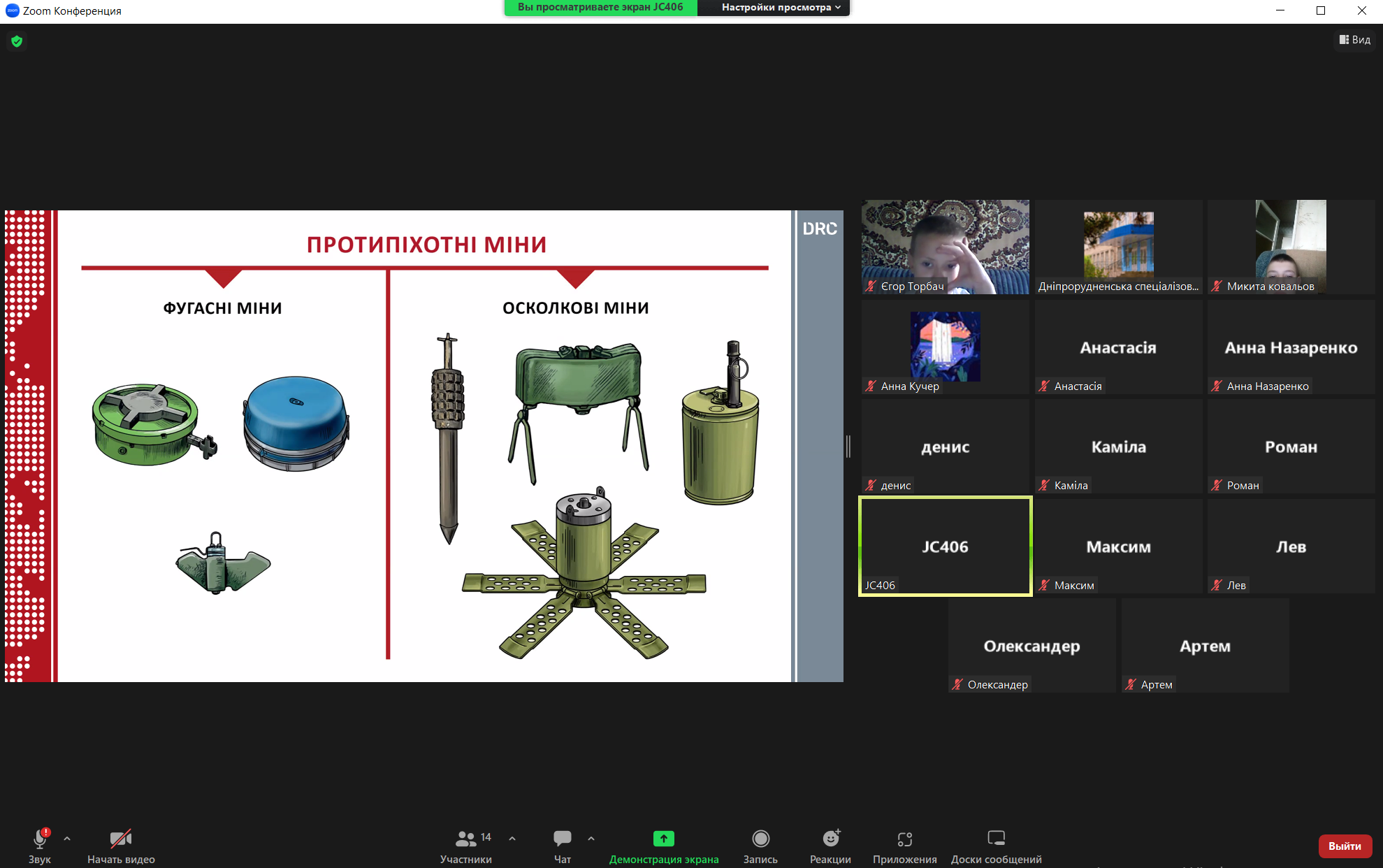
Task: Open the Вид layout menu
Action: [1354, 40]
